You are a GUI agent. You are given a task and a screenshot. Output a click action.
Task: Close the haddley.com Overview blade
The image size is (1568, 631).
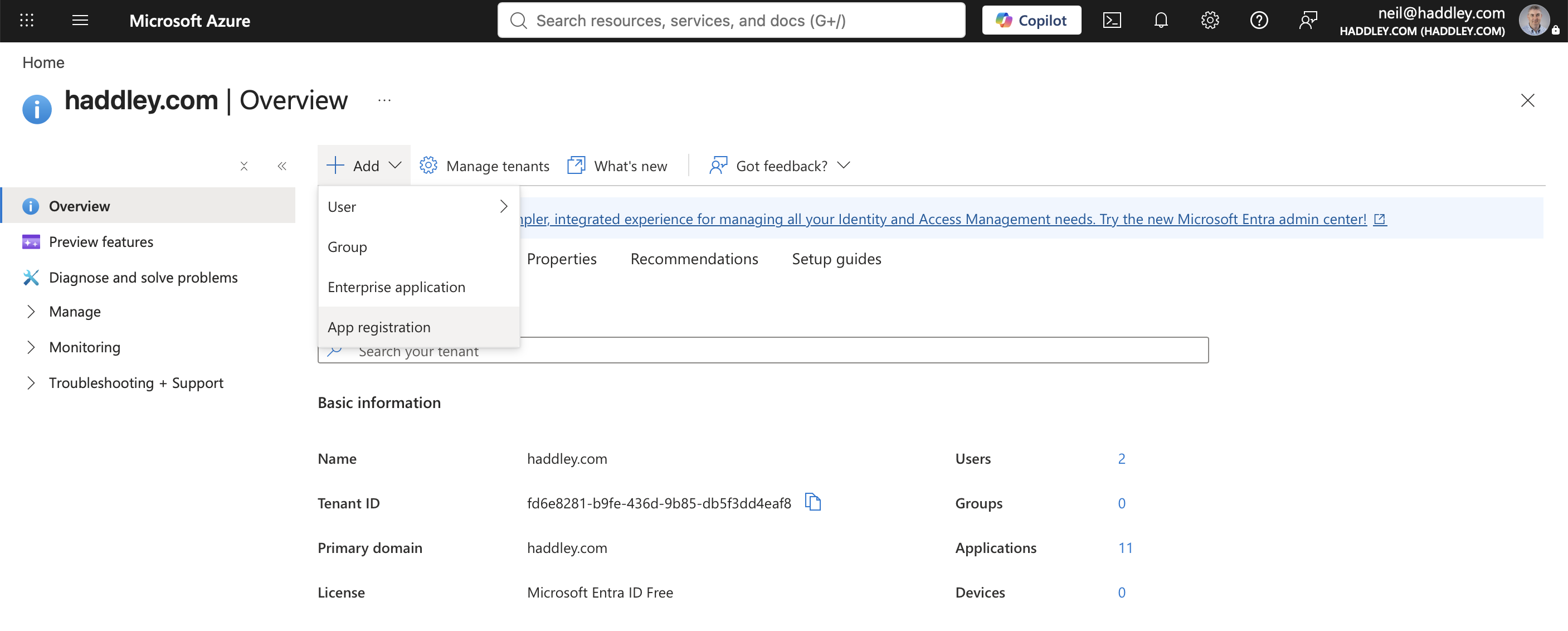pos(1527,100)
